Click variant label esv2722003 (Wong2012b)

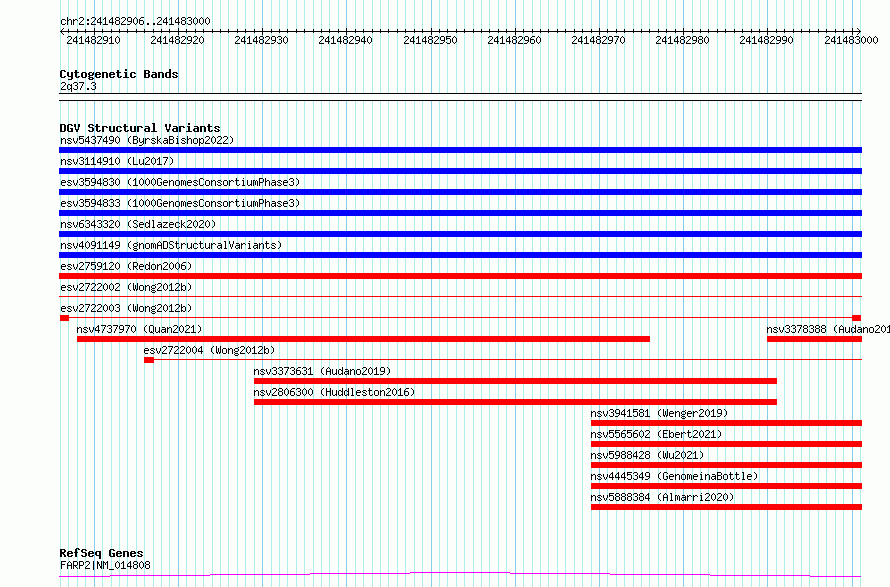click(x=126, y=308)
